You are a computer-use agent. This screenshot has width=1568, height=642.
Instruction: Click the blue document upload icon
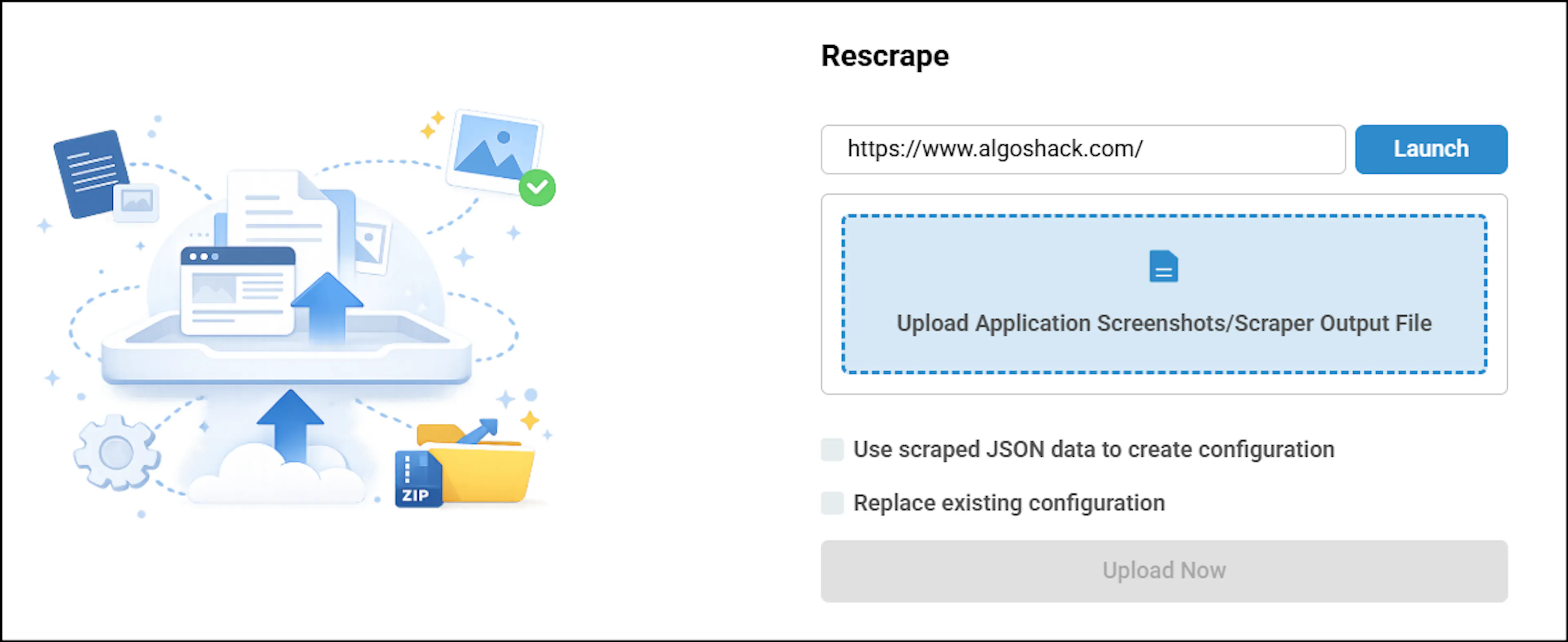click(1163, 266)
